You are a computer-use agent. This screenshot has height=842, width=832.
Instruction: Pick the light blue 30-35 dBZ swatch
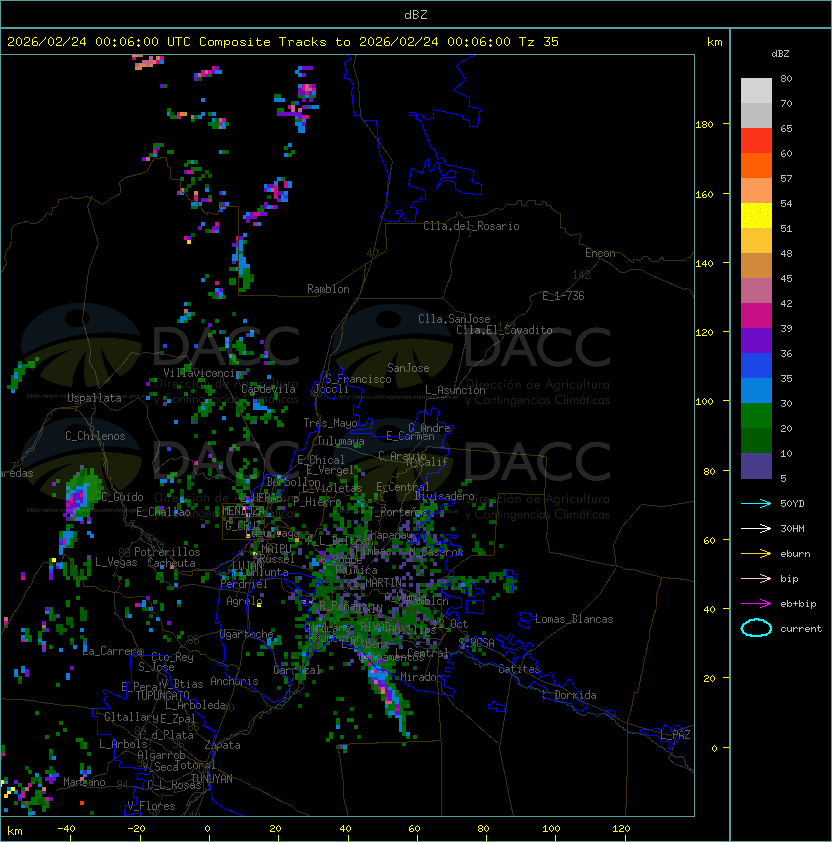point(756,390)
